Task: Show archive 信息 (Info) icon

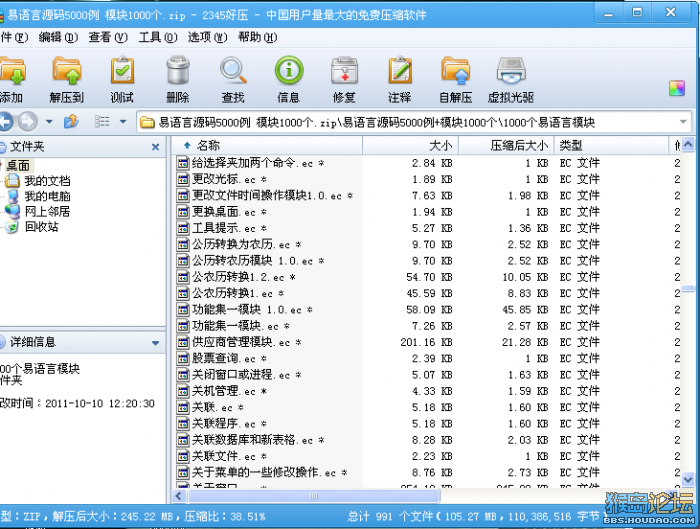Action: pyautogui.click(x=289, y=70)
